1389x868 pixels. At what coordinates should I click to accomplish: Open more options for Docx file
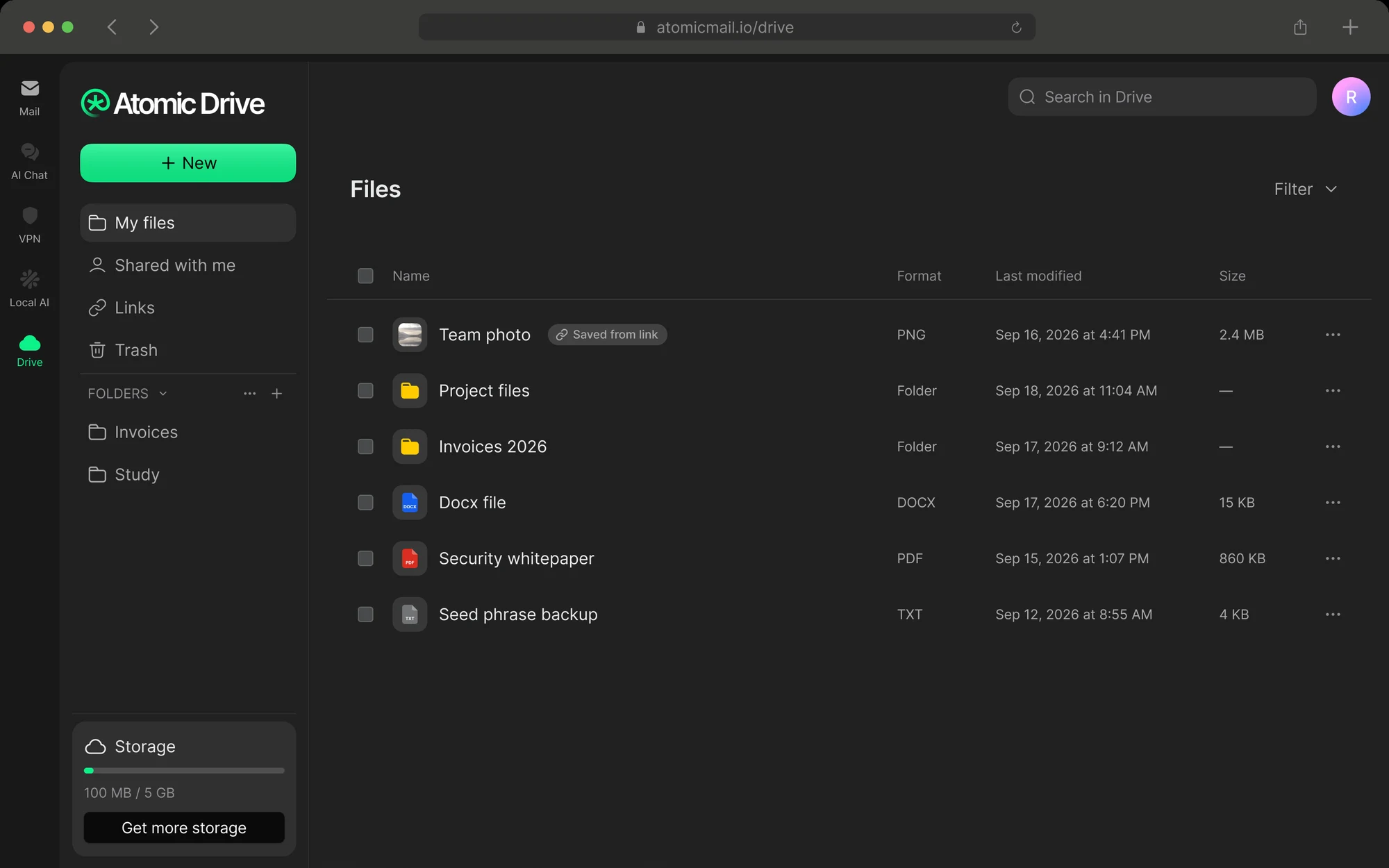click(1333, 503)
